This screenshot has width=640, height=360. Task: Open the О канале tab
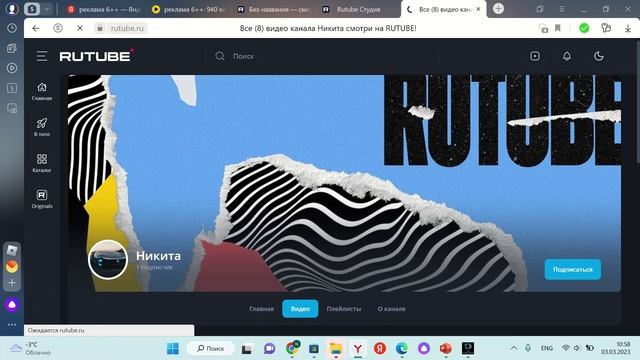click(391, 309)
